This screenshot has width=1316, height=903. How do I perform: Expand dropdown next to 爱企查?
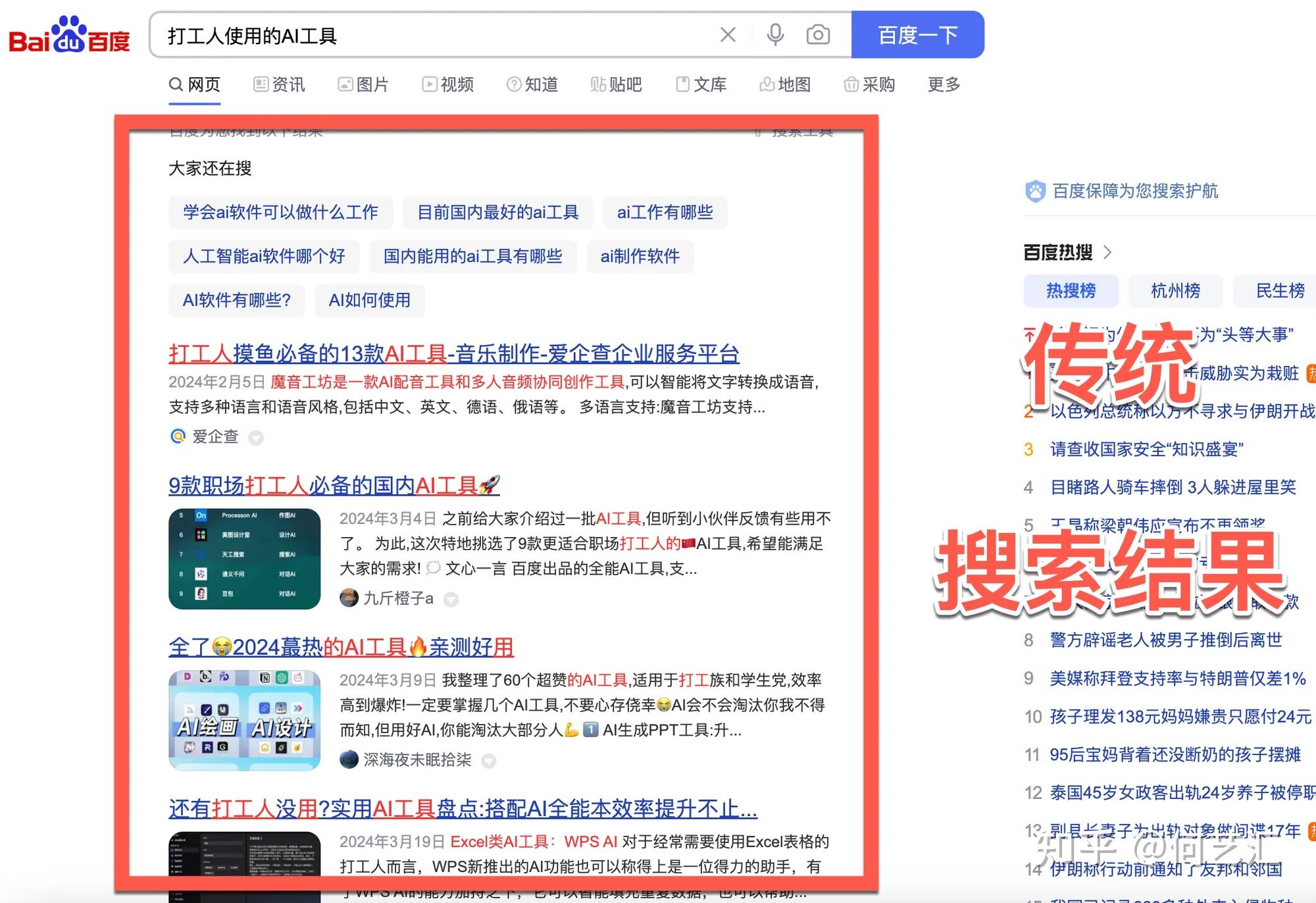coord(256,438)
